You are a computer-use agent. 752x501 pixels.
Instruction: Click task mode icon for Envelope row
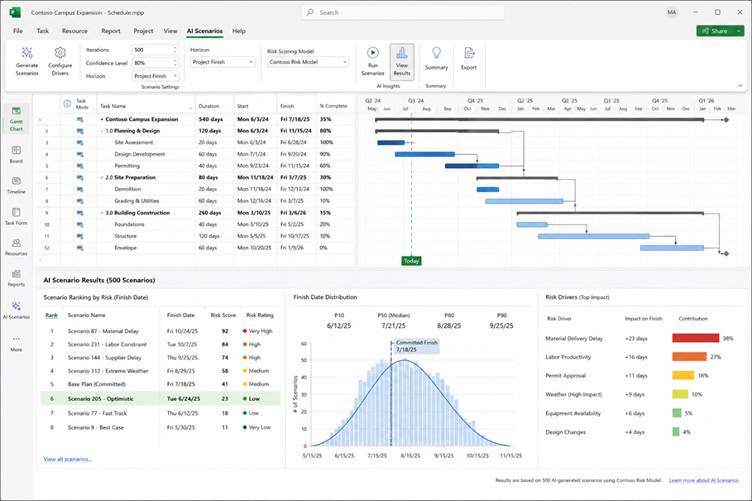pyautogui.click(x=80, y=248)
